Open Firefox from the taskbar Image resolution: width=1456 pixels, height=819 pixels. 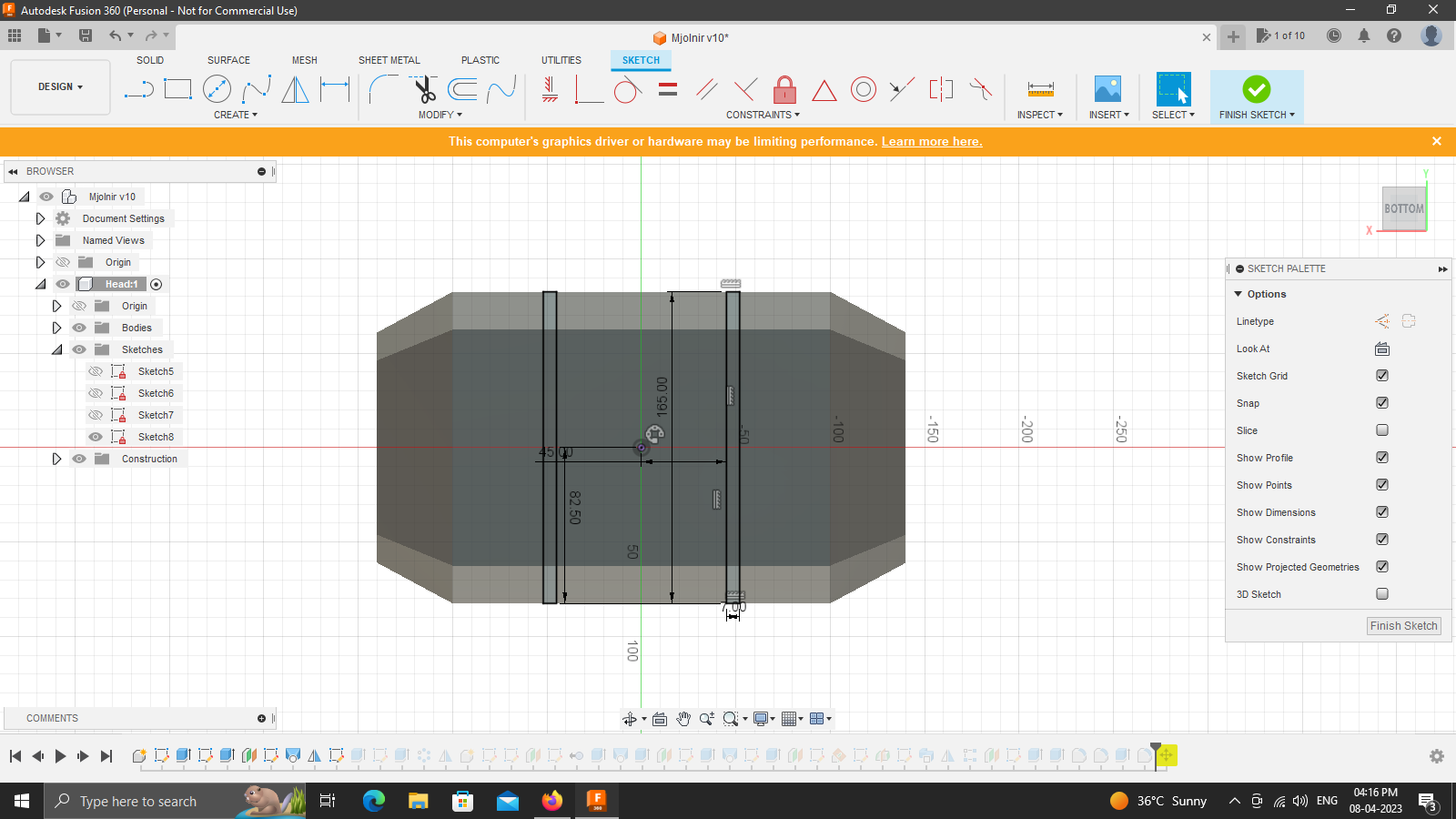(551, 801)
